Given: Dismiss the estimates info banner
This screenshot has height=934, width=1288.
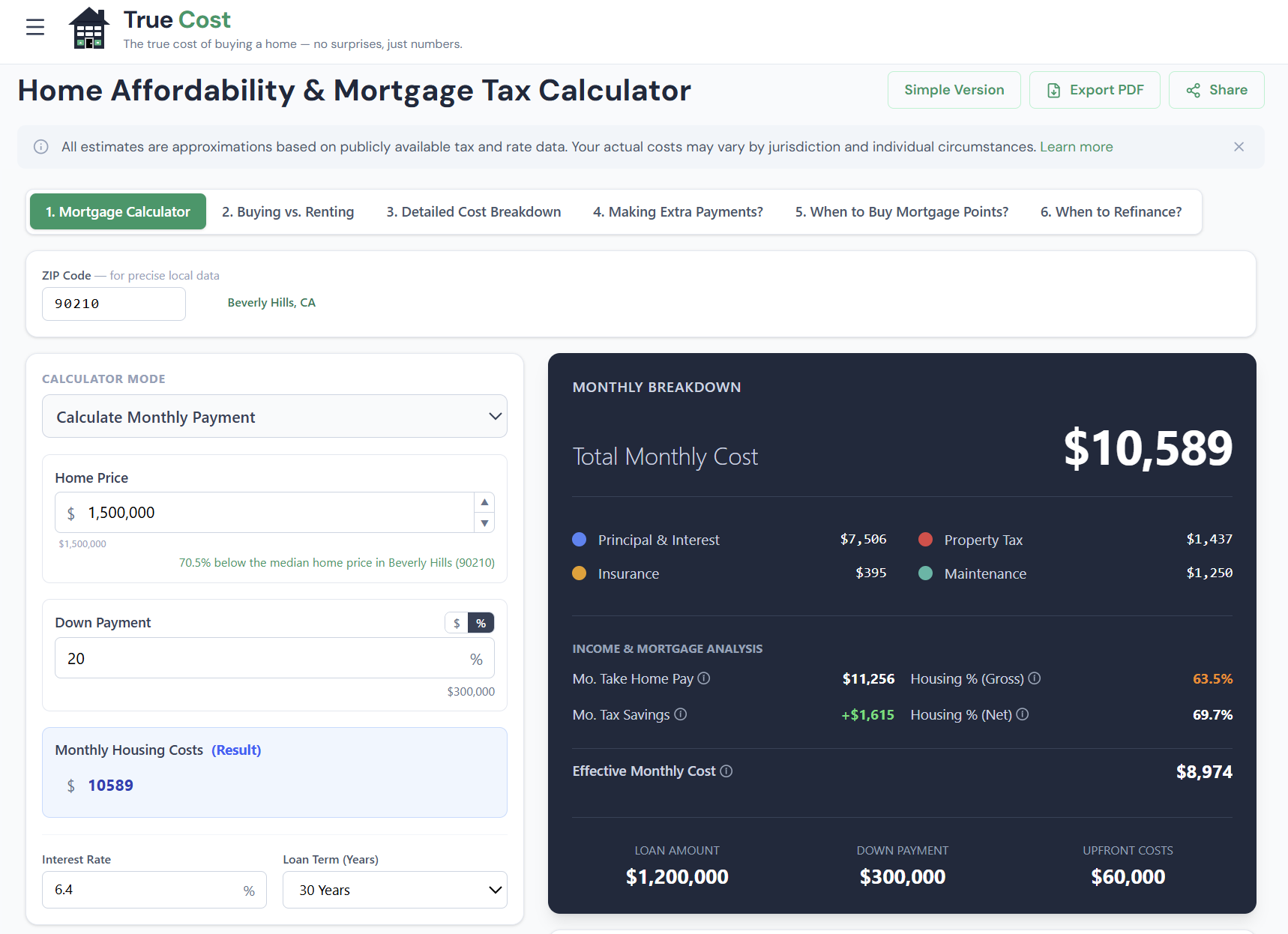Looking at the screenshot, I should coord(1239,147).
